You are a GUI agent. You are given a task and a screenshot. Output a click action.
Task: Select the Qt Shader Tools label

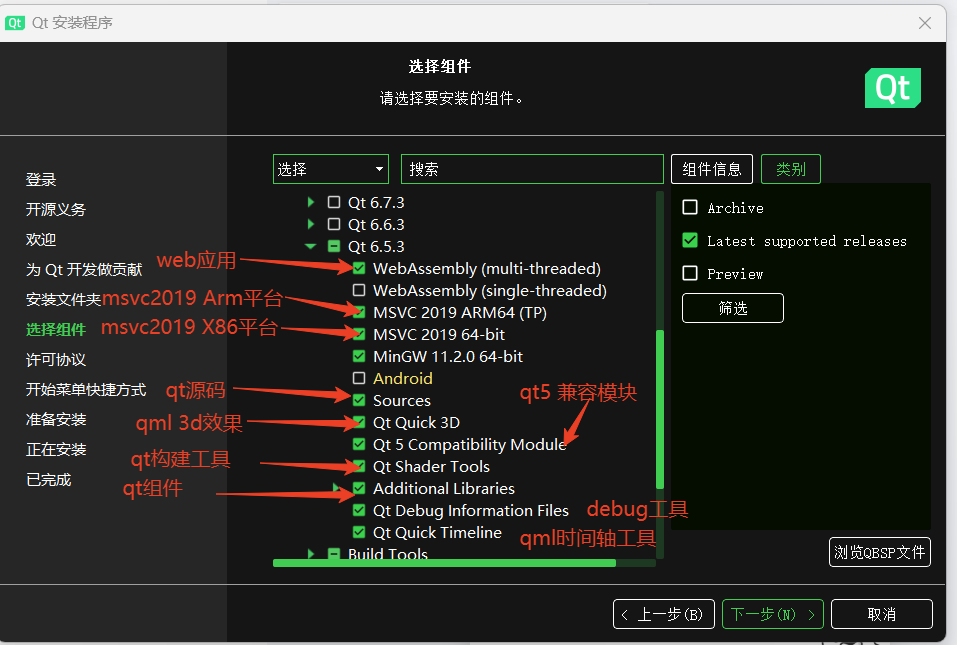(x=432, y=466)
